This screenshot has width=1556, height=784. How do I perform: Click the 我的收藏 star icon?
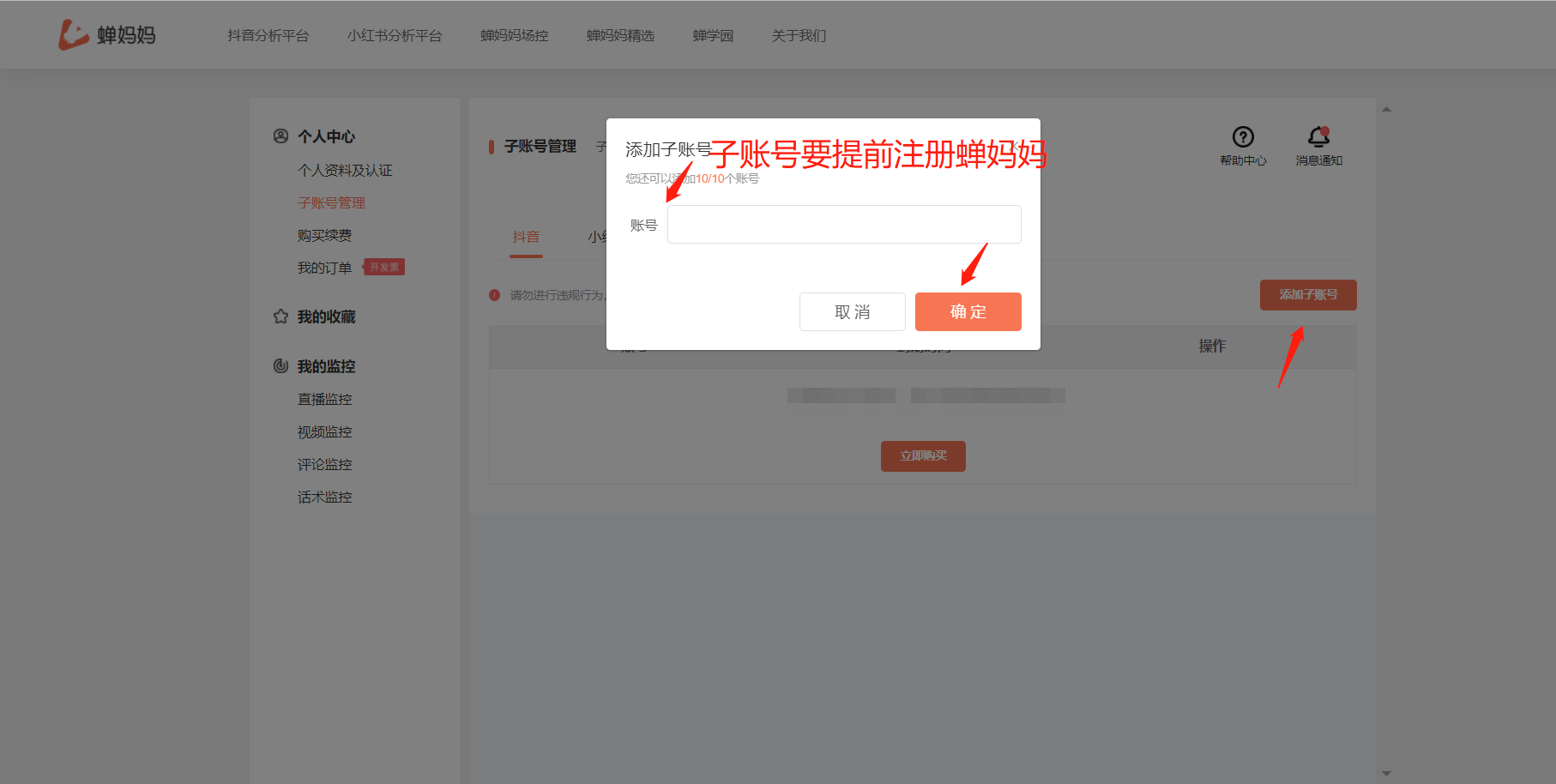280,317
